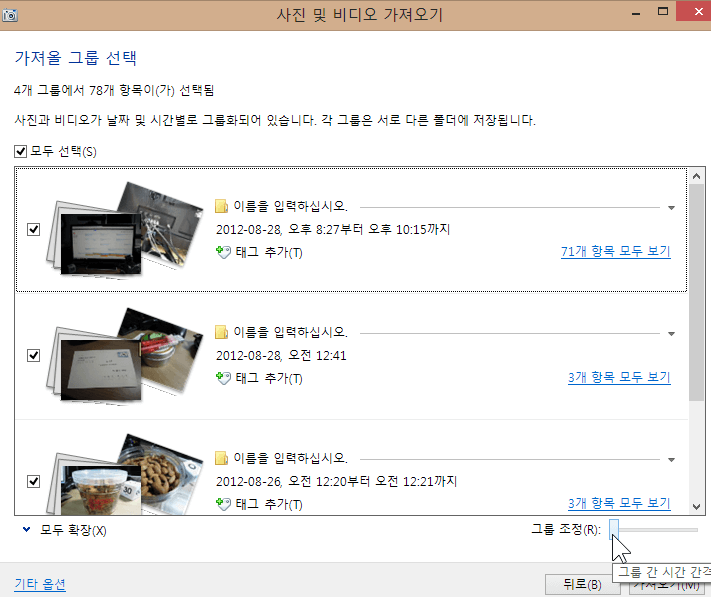Open the dropdown arrow of the 2012-08-26 group

click(672, 460)
